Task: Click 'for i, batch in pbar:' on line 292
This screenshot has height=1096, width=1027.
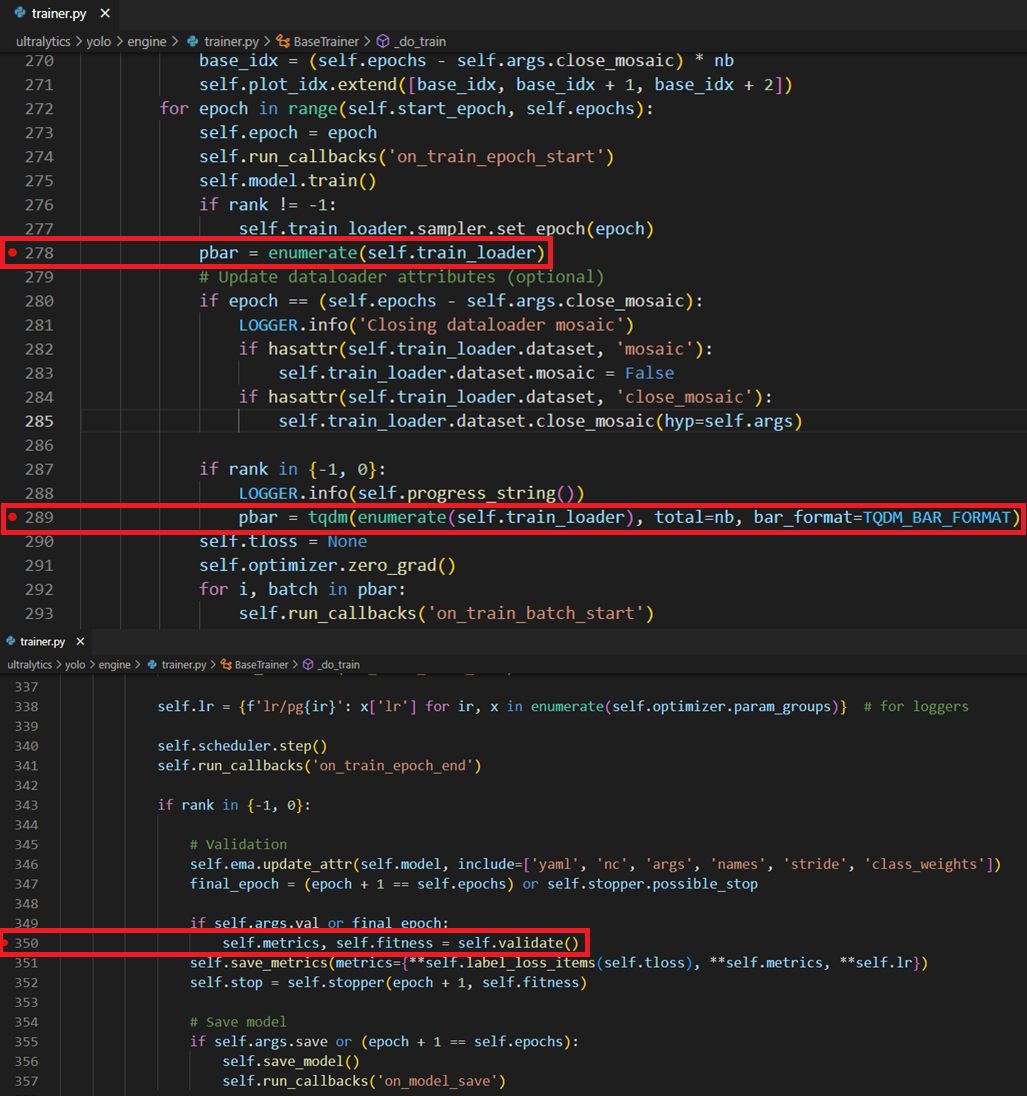Action: (303, 590)
